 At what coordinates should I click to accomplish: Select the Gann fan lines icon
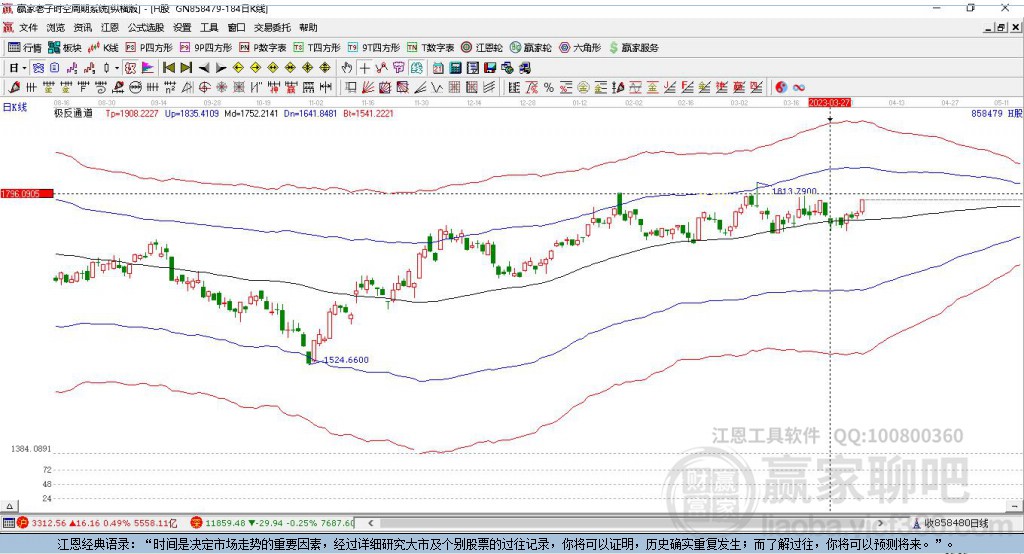pyautogui.click(x=368, y=87)
